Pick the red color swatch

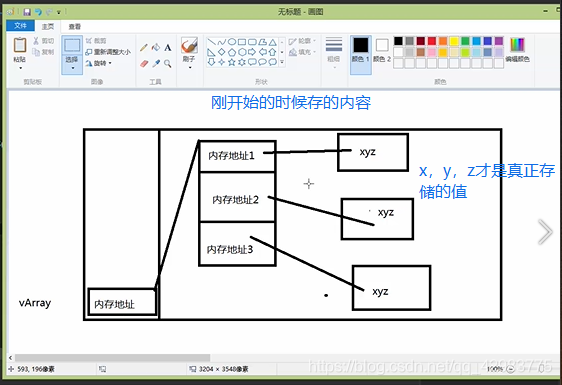point(432,41)
